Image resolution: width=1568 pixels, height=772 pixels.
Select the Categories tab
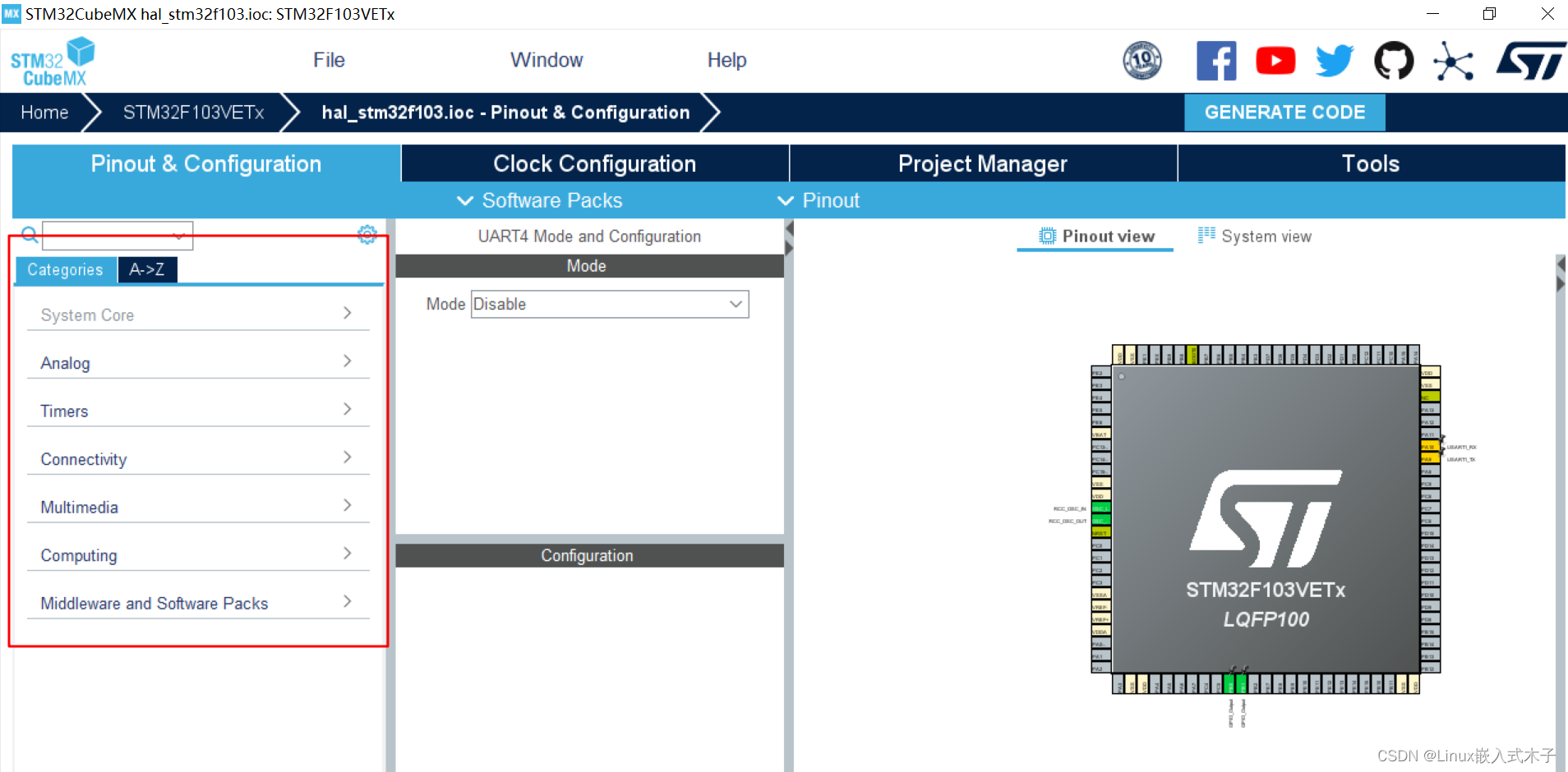[x=66, y=269]
